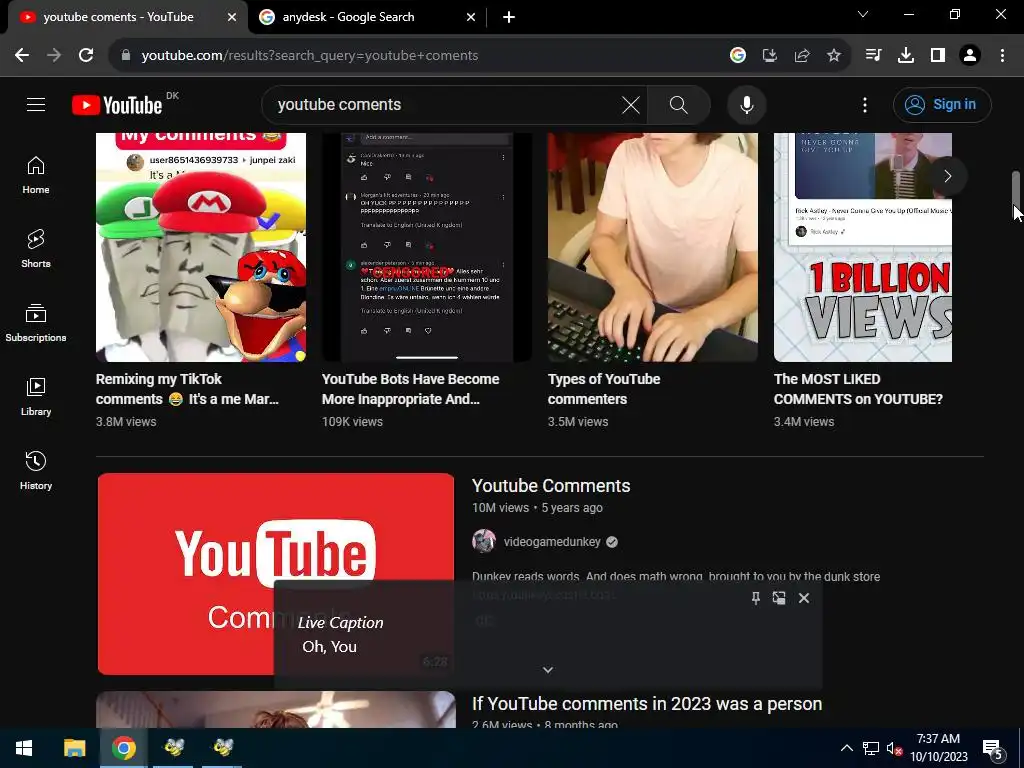This screenshot has width=1024, height=768.
Task: Toggle Chrome side panel
Action: pyautogui.click(x=938, y=56)
